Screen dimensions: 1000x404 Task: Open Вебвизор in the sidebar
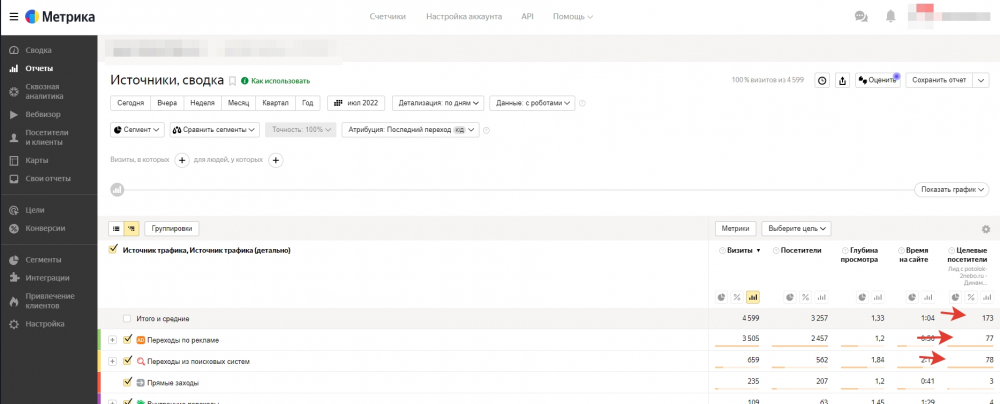click(43, 114)
